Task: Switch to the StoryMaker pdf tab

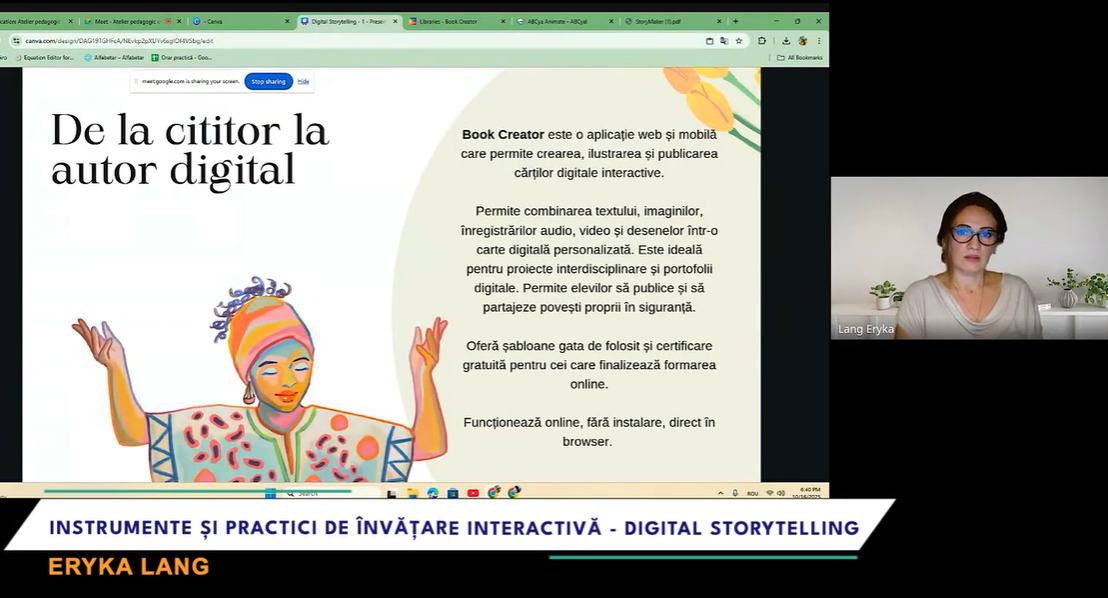Action: click(x=671, y=21)
